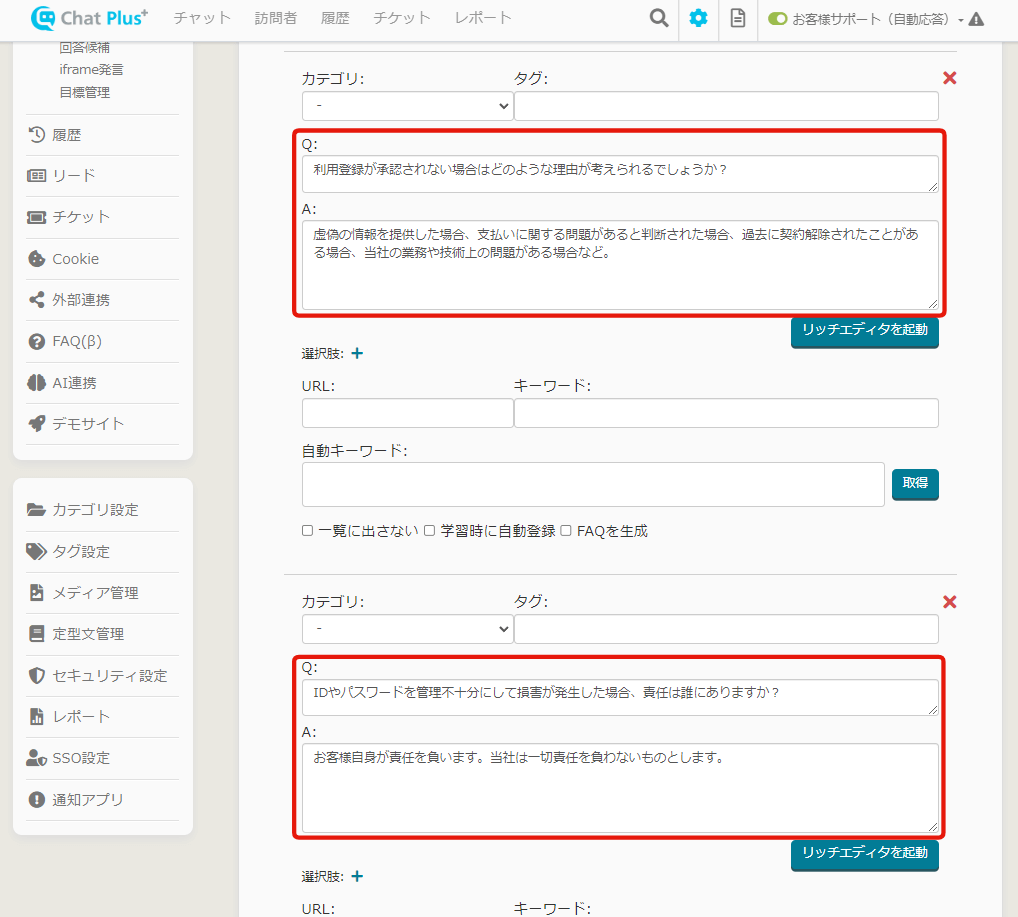Image resolution: width=1018 pixels, height=917 pixels.
Task: Click the 取得 button
Action: [x=915, y=483]
